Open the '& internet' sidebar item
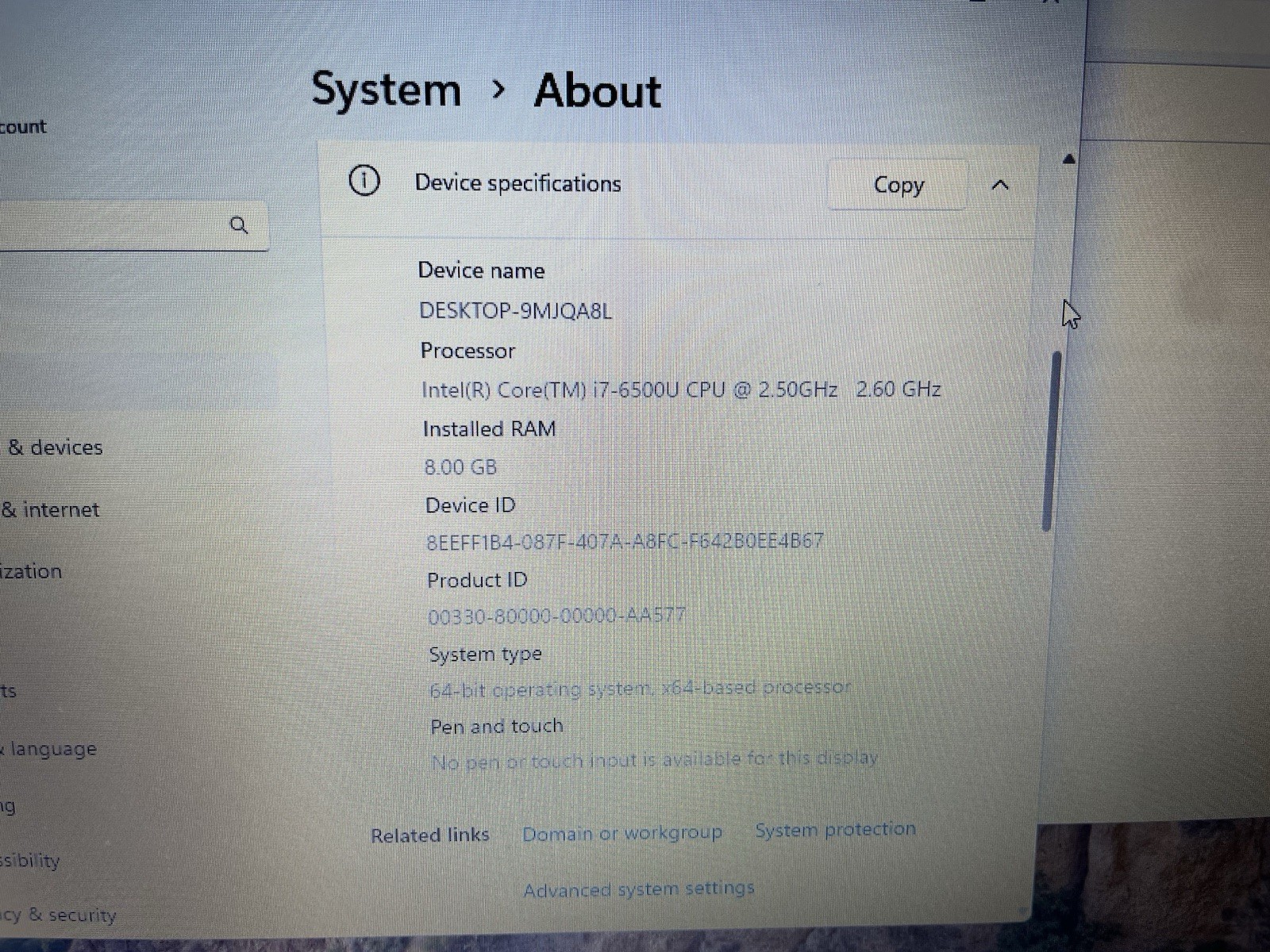This screenshot has width=1270, height=952. click(x=50, y=509)
